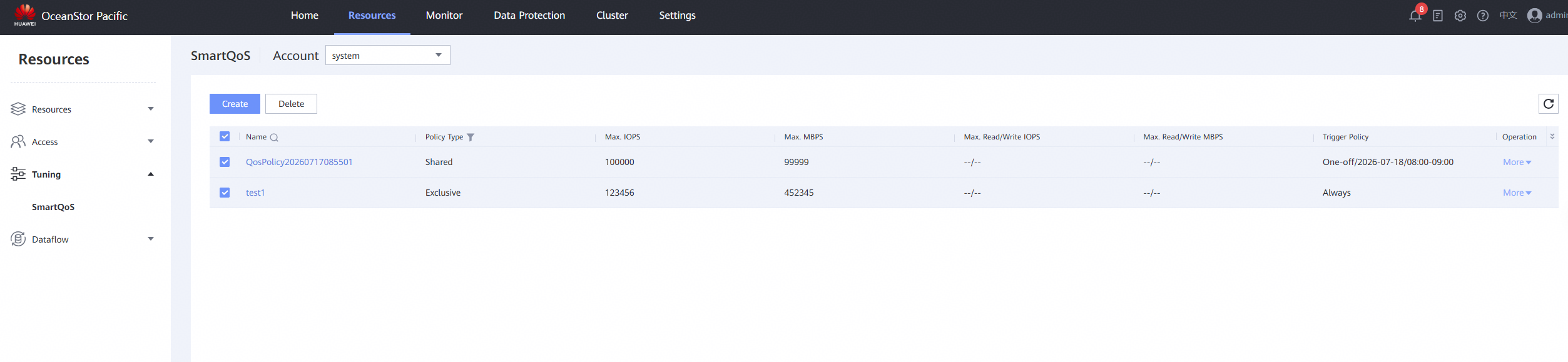Open the alarm bell notifications

[1415, 16]
